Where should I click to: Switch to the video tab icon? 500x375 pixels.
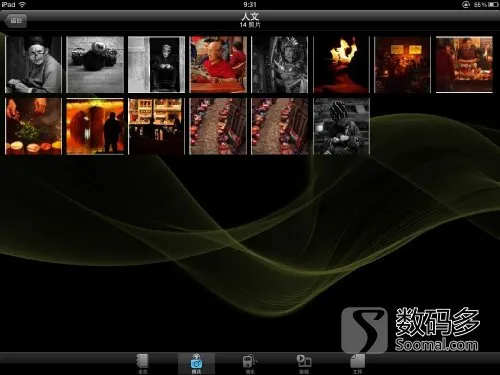(x=304, y=363)
